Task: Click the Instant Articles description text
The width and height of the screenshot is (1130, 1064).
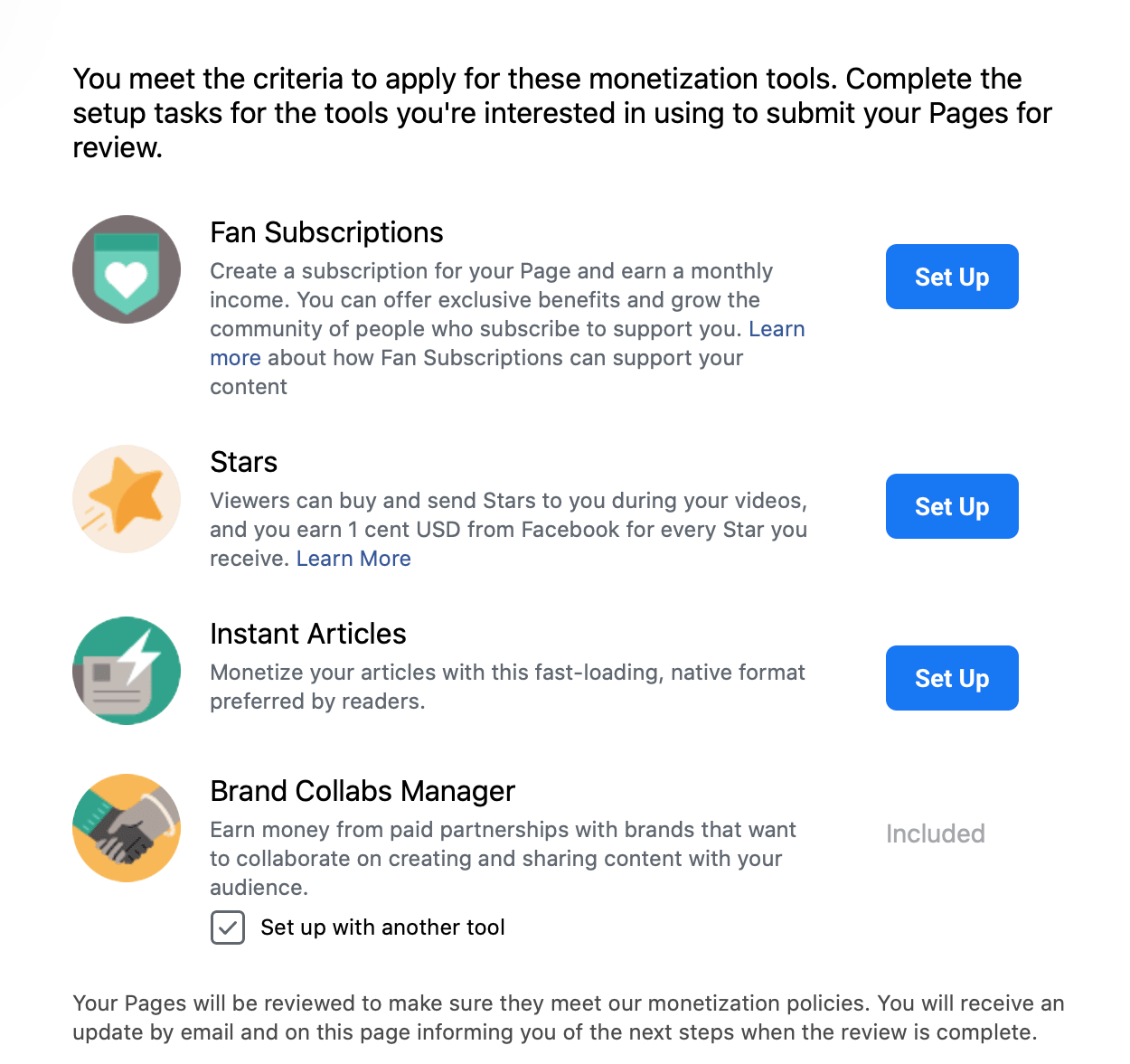Action: (x=507, y=687)
